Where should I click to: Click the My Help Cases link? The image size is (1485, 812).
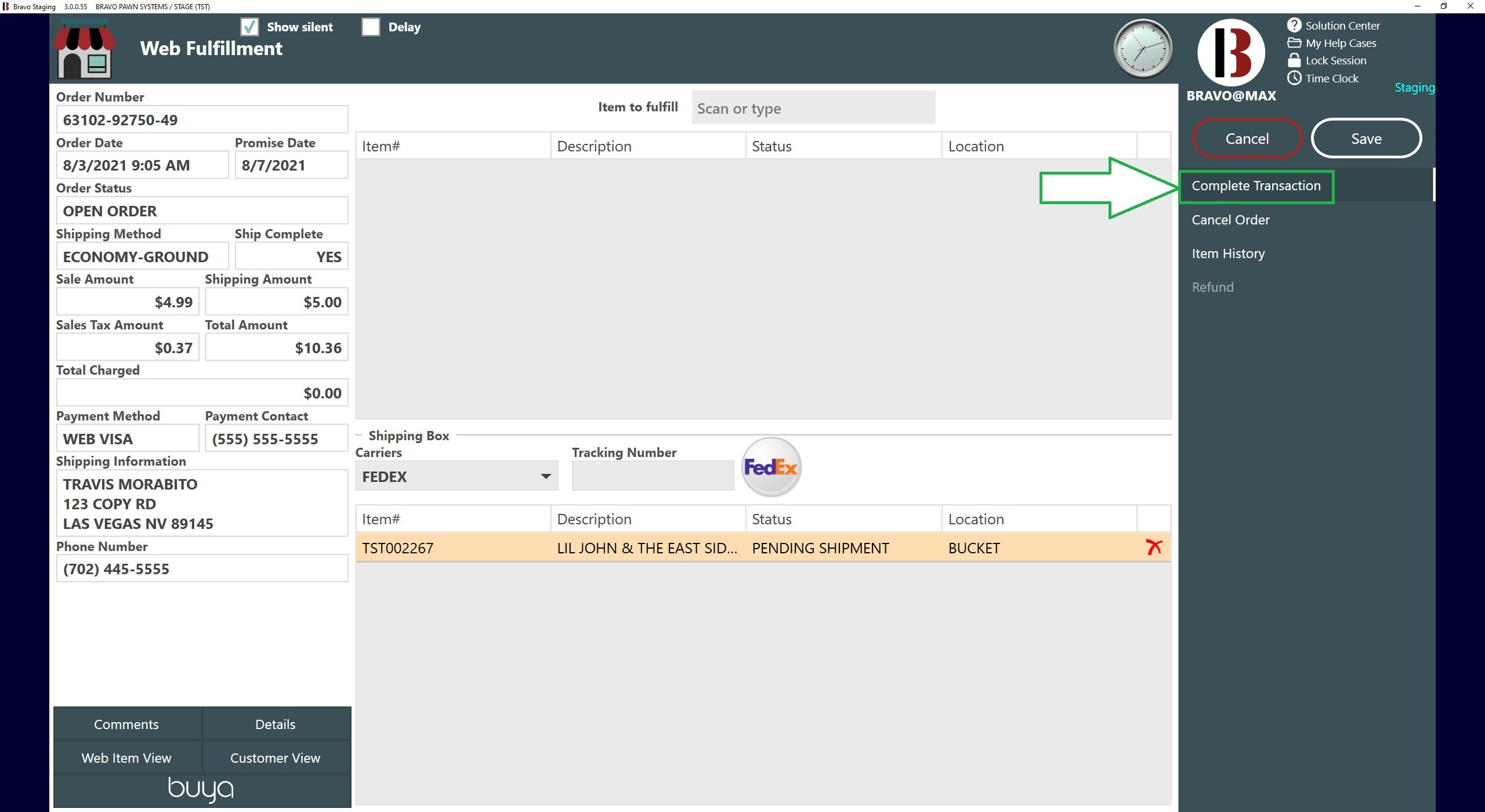(x=1341, y=43)
